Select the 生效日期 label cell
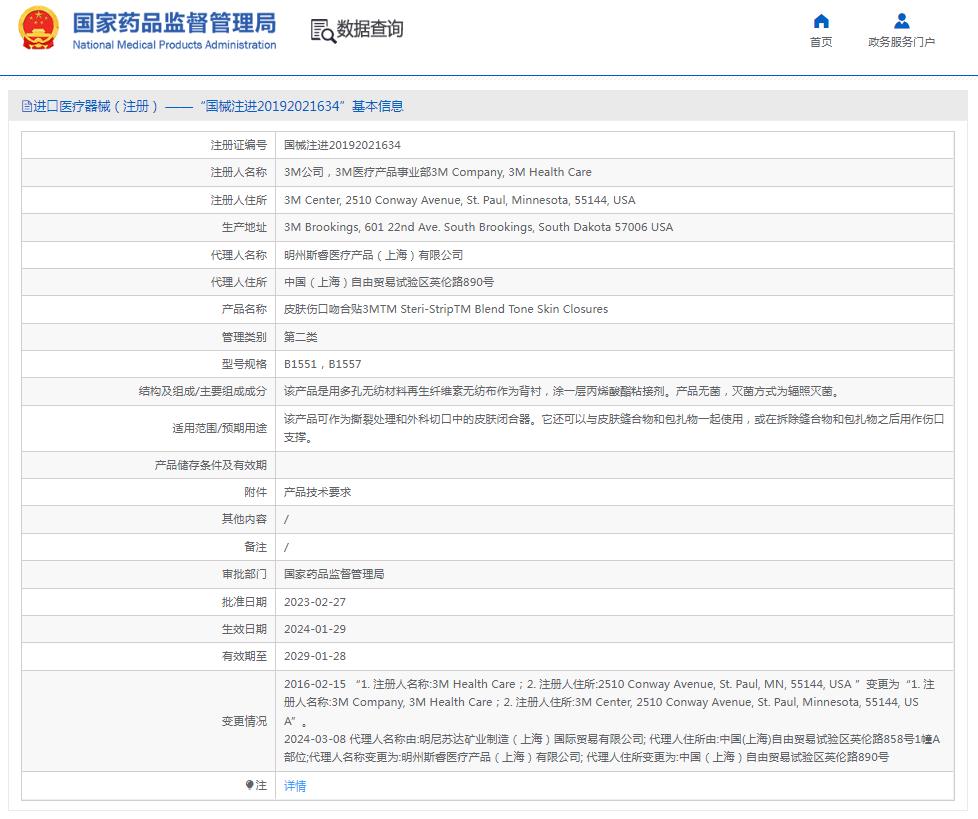The width and height of the screenshot is (978, 819). pyautogui.click(x=148, y=629)
